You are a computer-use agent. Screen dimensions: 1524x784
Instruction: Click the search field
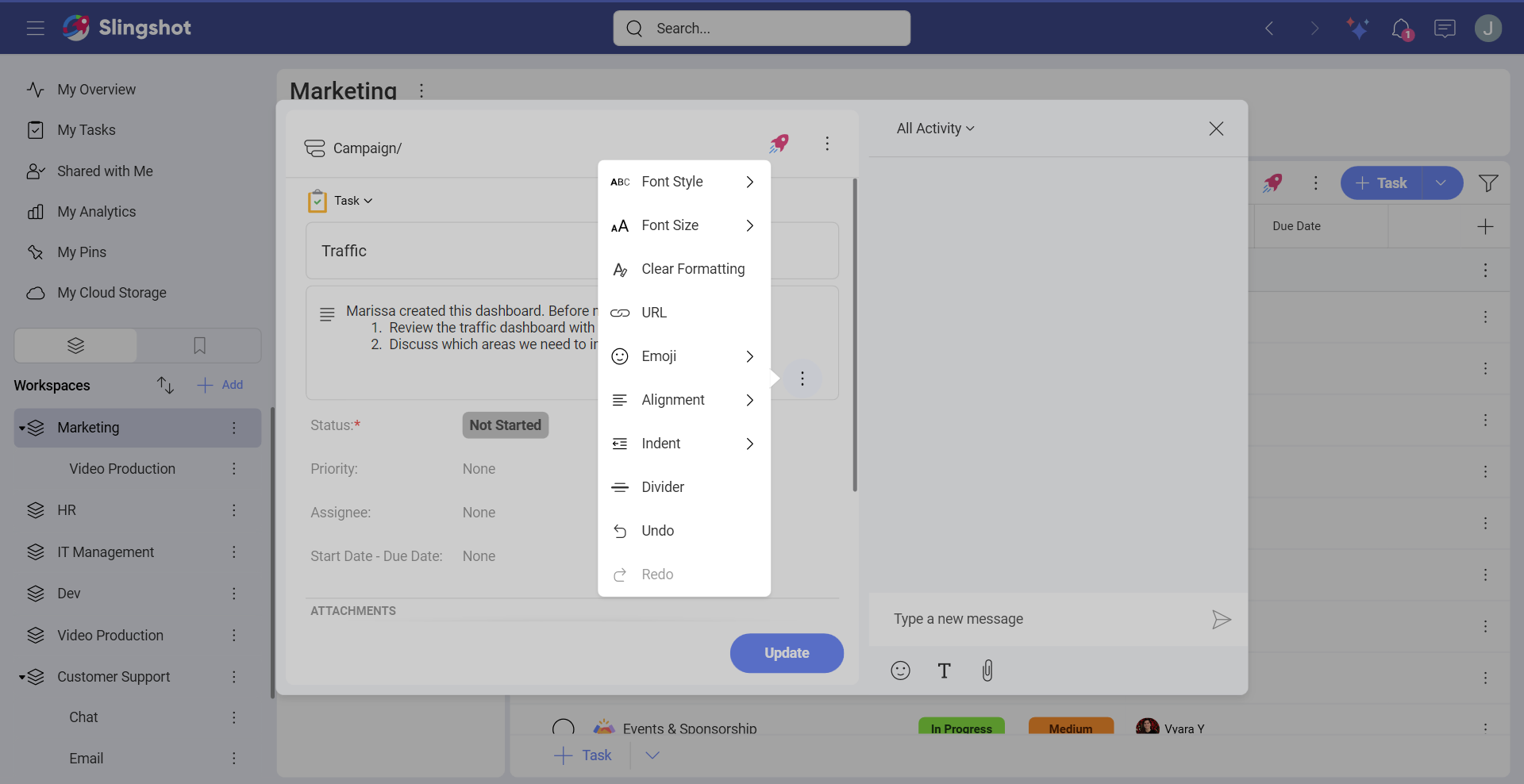point(762,29)
